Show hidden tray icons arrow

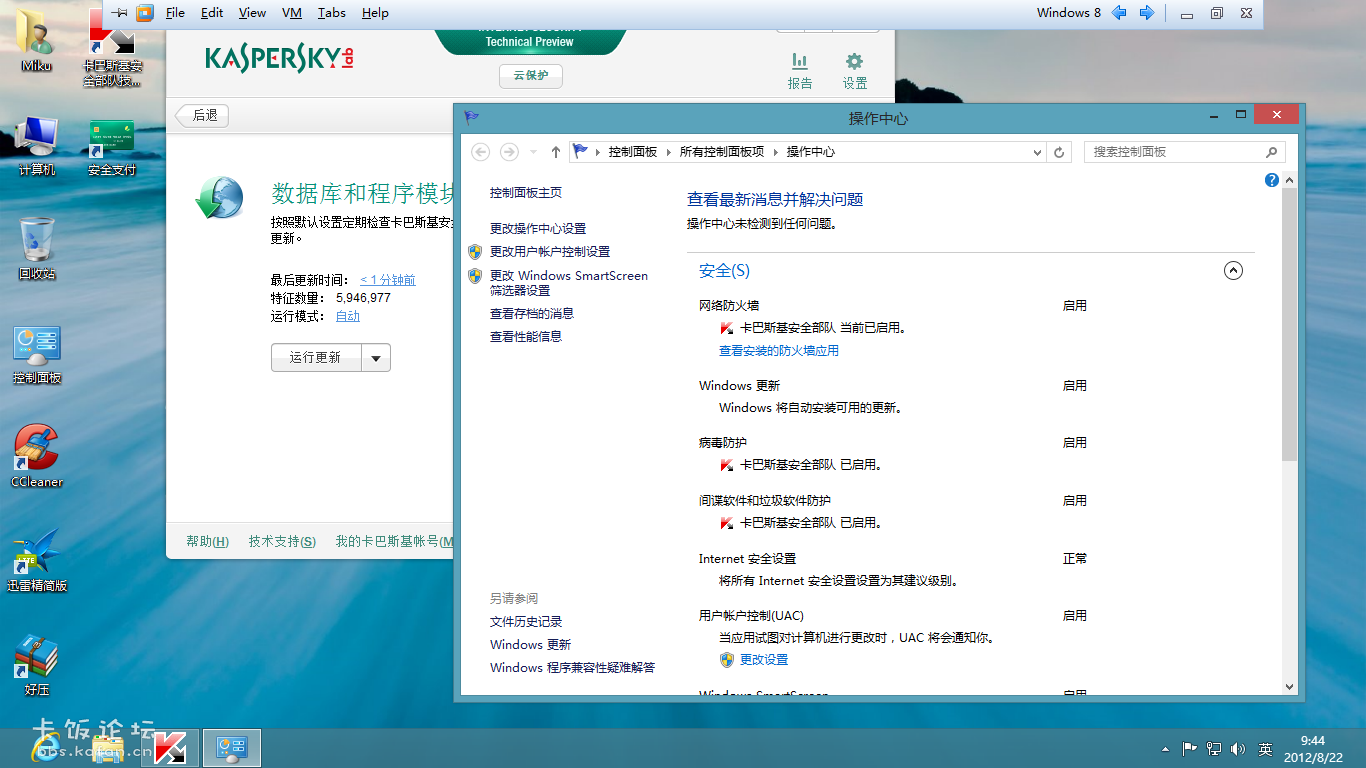tap(1165, 748)
